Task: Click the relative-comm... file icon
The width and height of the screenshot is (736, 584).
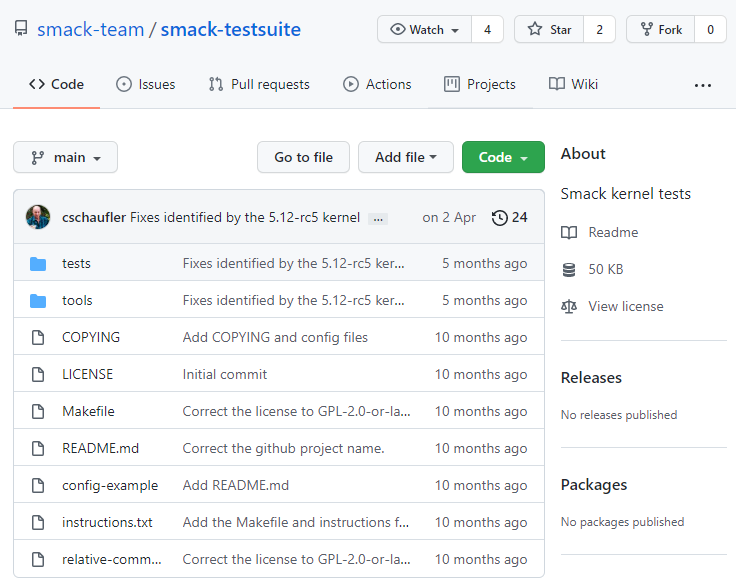Action: tap(38, 560)
